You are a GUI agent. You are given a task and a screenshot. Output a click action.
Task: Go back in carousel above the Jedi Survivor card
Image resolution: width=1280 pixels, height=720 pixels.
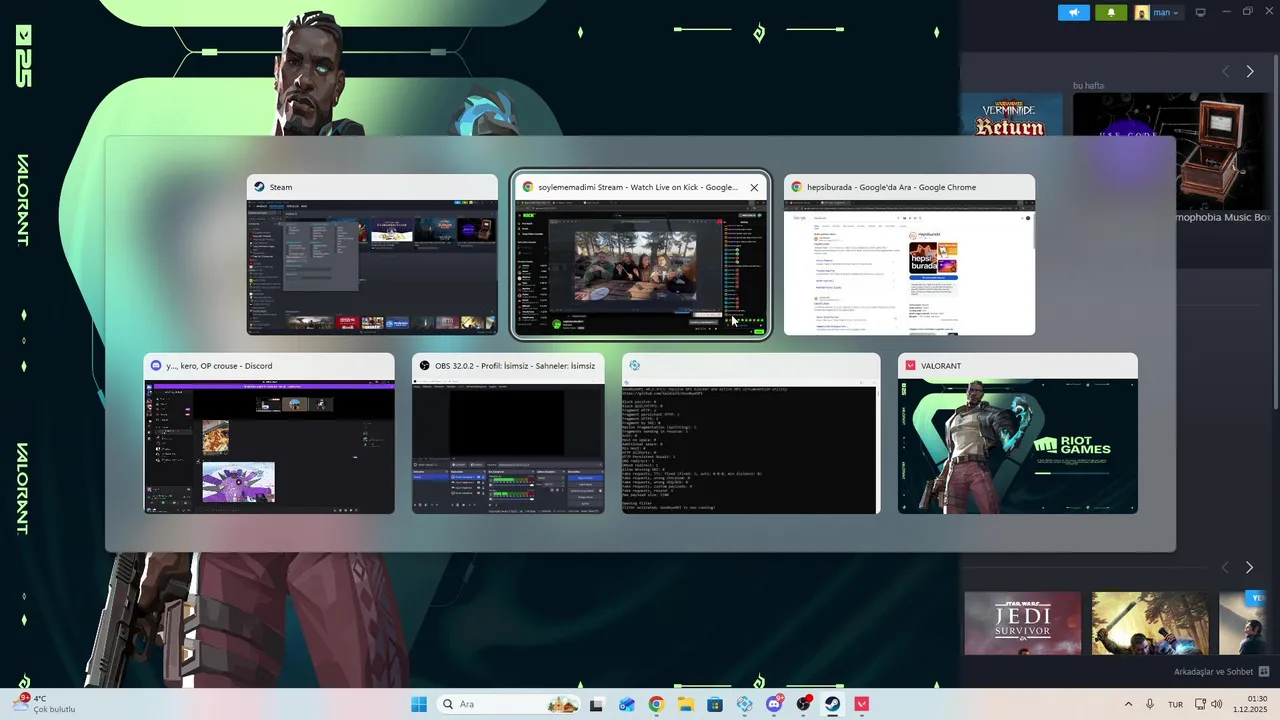1226,567
